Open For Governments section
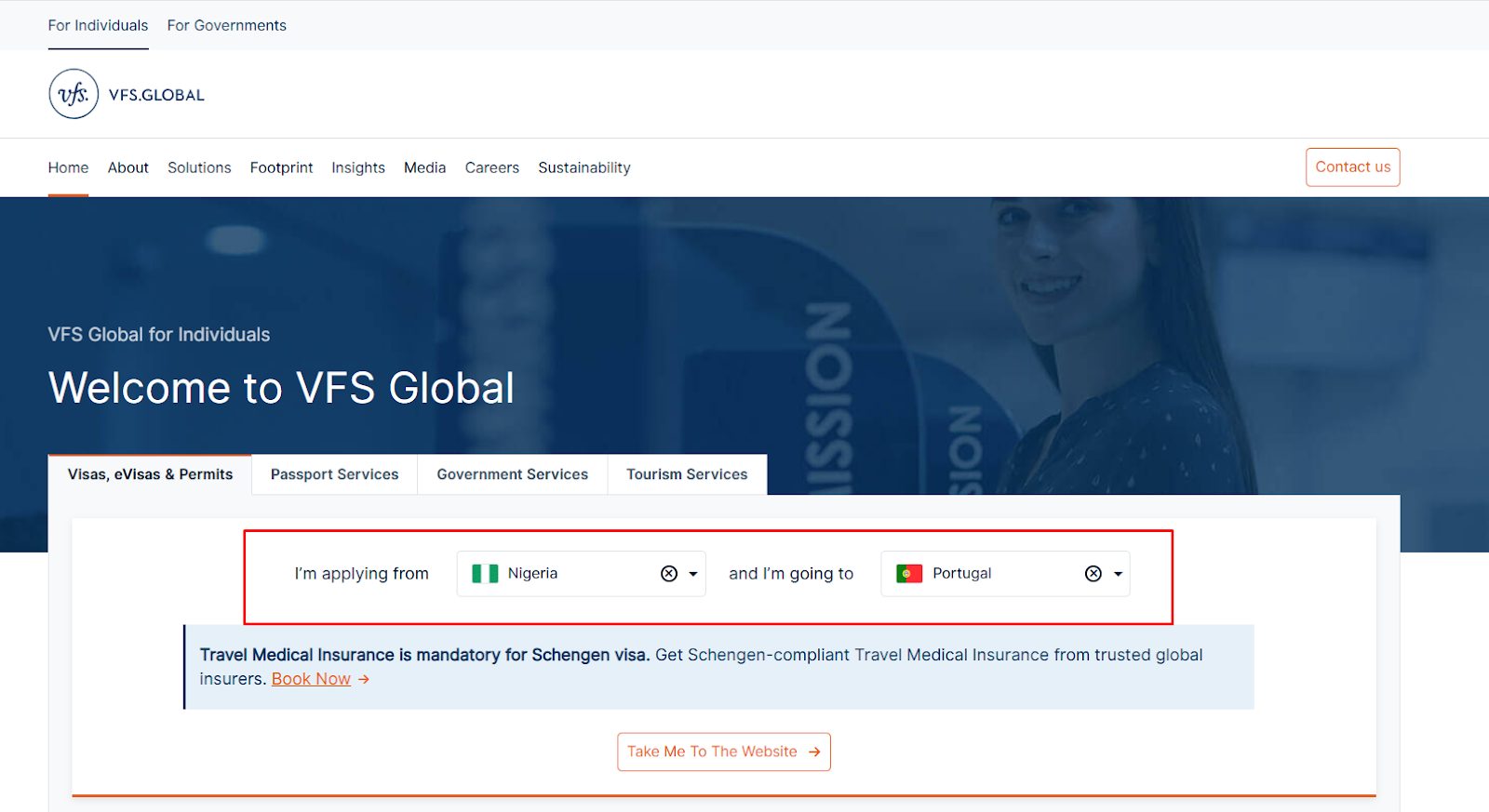The width and height of the screenshot is (1489, 812). pos(227,25)
